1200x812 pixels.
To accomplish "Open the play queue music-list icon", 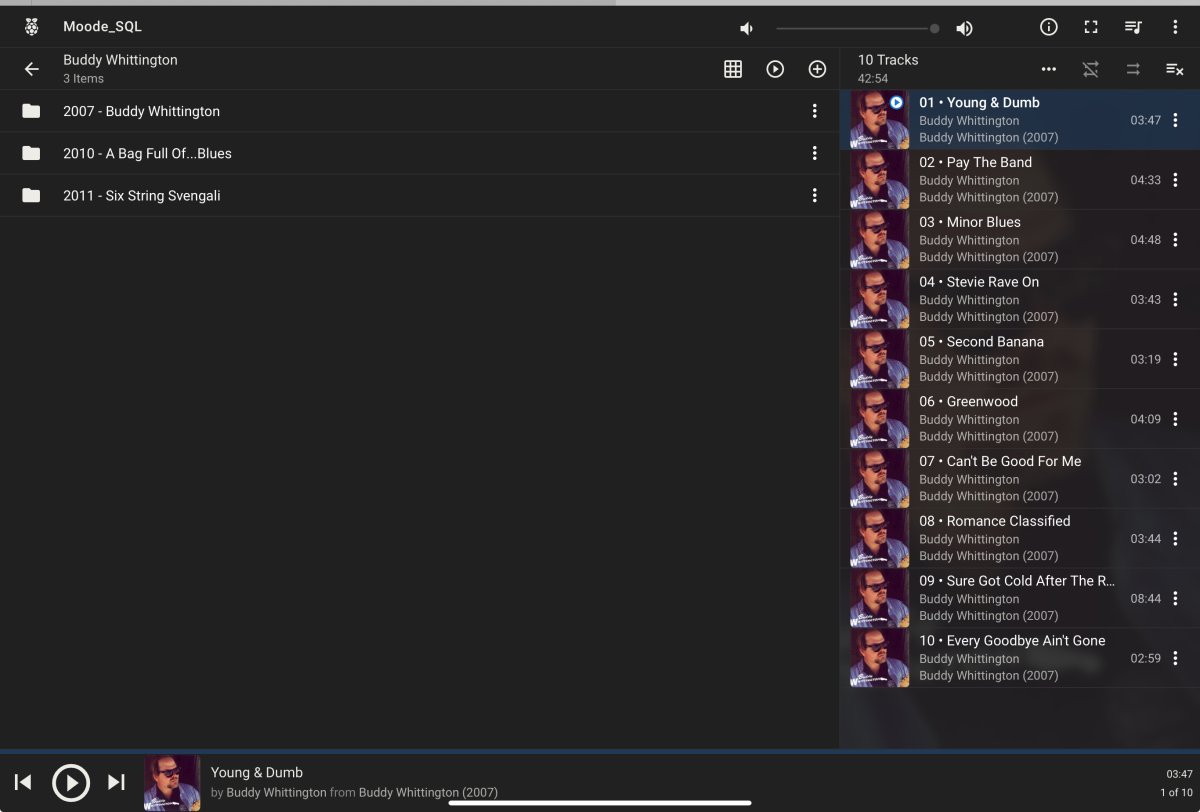I will [1133, 27].
